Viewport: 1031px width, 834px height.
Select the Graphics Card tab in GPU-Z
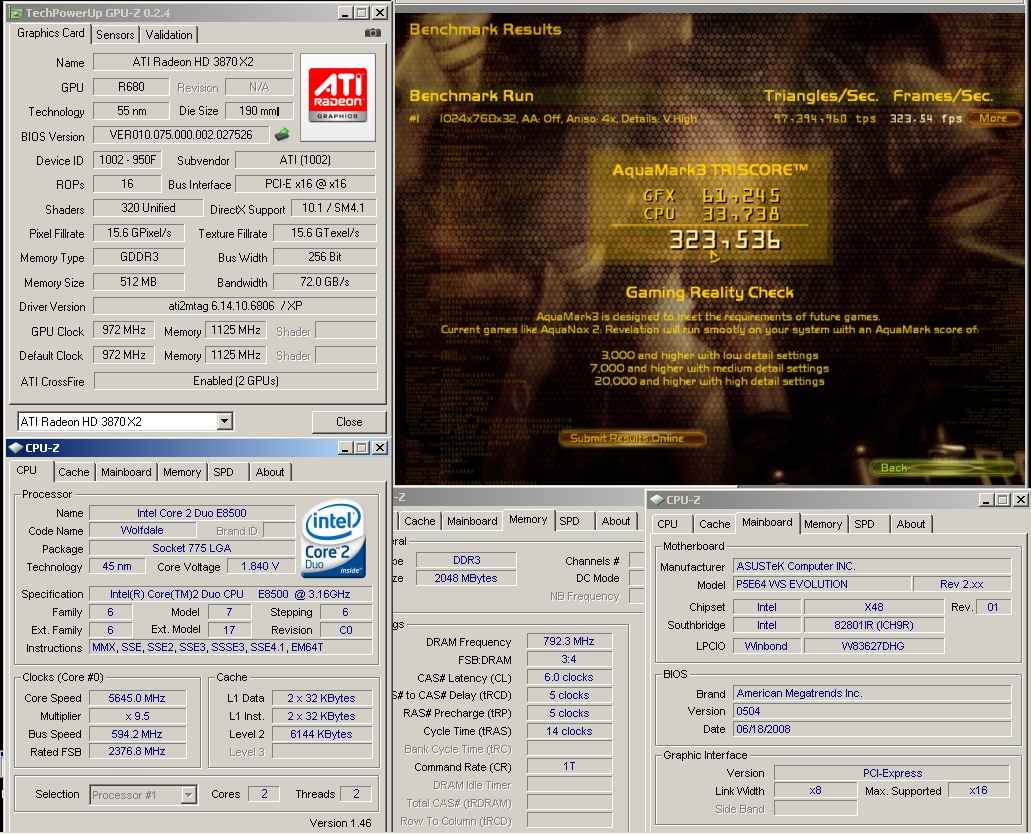[51, 33]
